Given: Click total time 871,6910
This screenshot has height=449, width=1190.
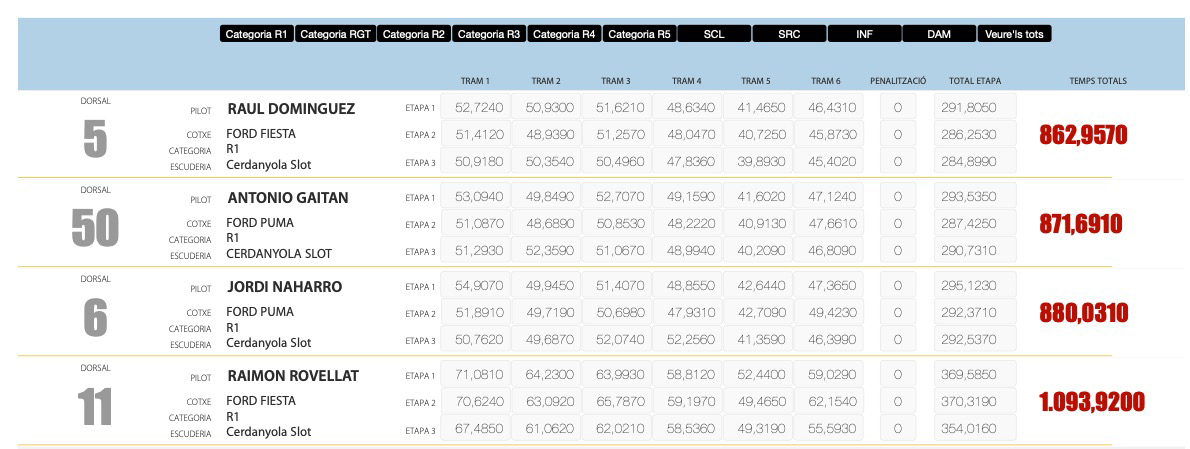Looking at the screenshot, I should coord(1081,224).
